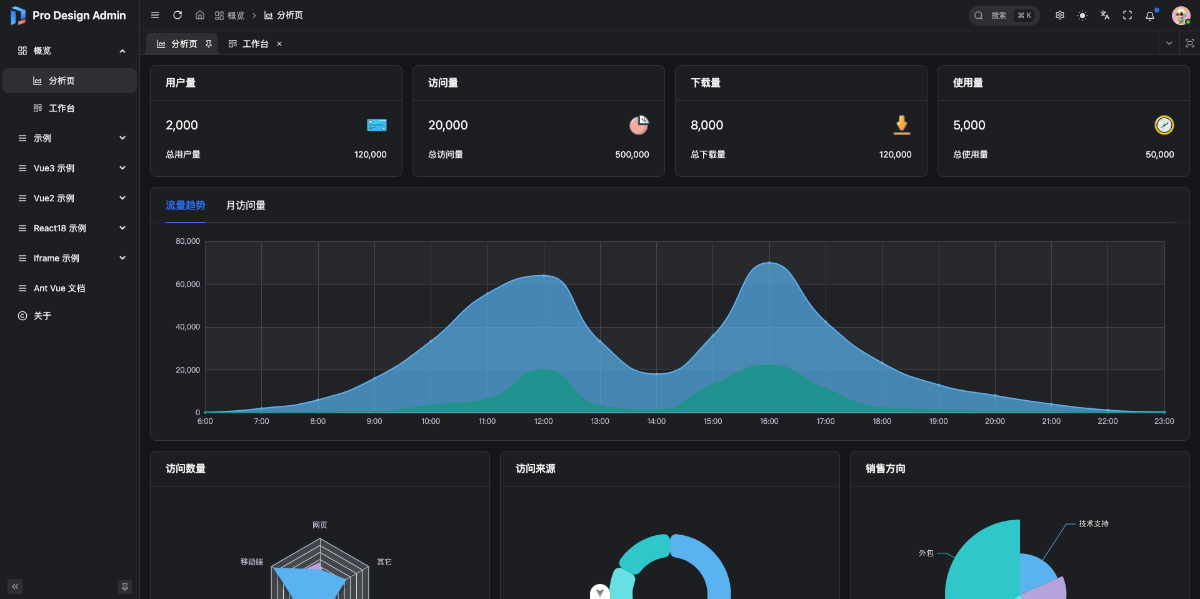The width and height of the screenshot is (1200, 599).
Task: Toggle the sidebar pin at the bottom
Action: tap(125, 586)
